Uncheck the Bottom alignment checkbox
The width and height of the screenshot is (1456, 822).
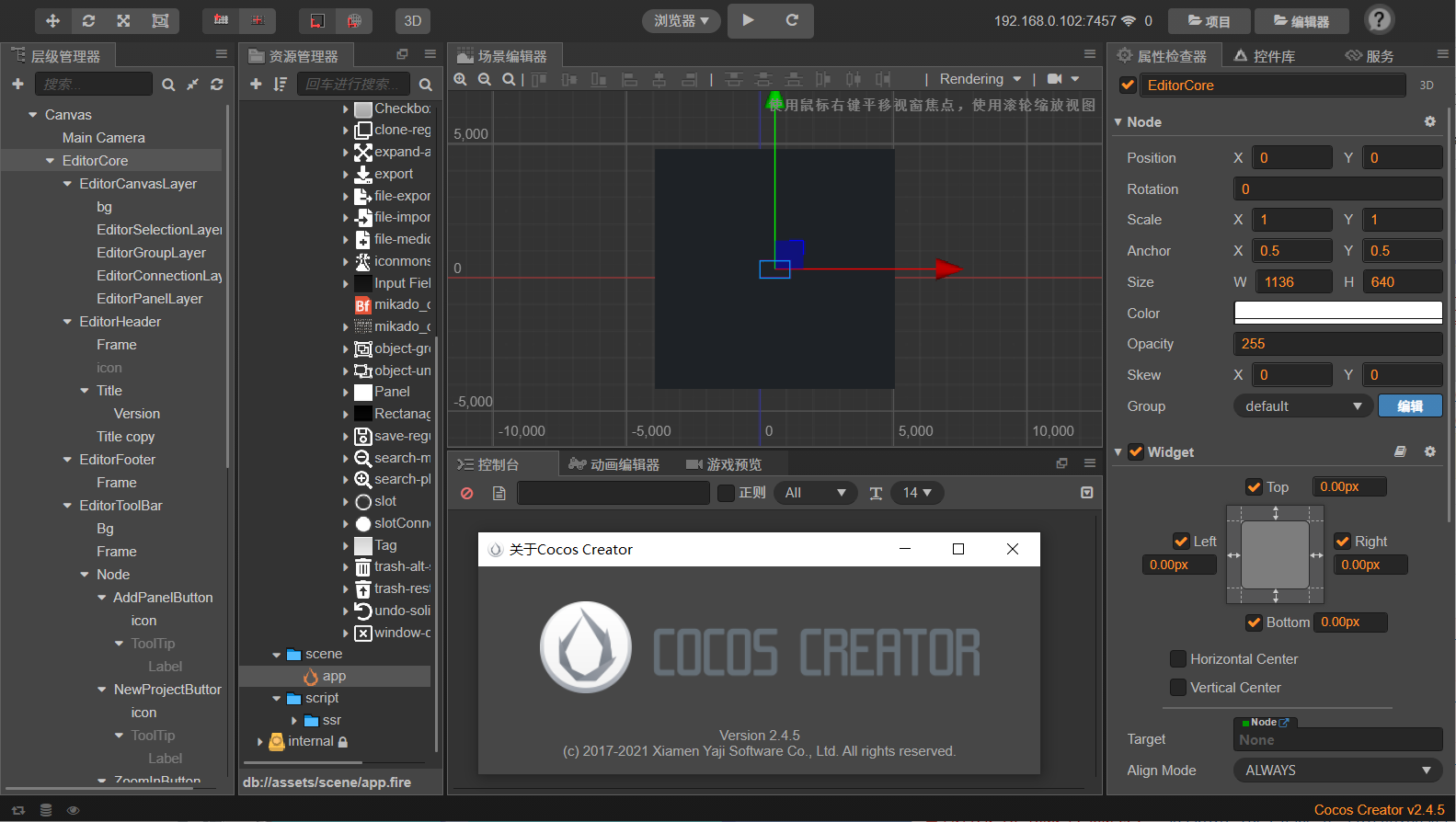tap(1254, 622)
